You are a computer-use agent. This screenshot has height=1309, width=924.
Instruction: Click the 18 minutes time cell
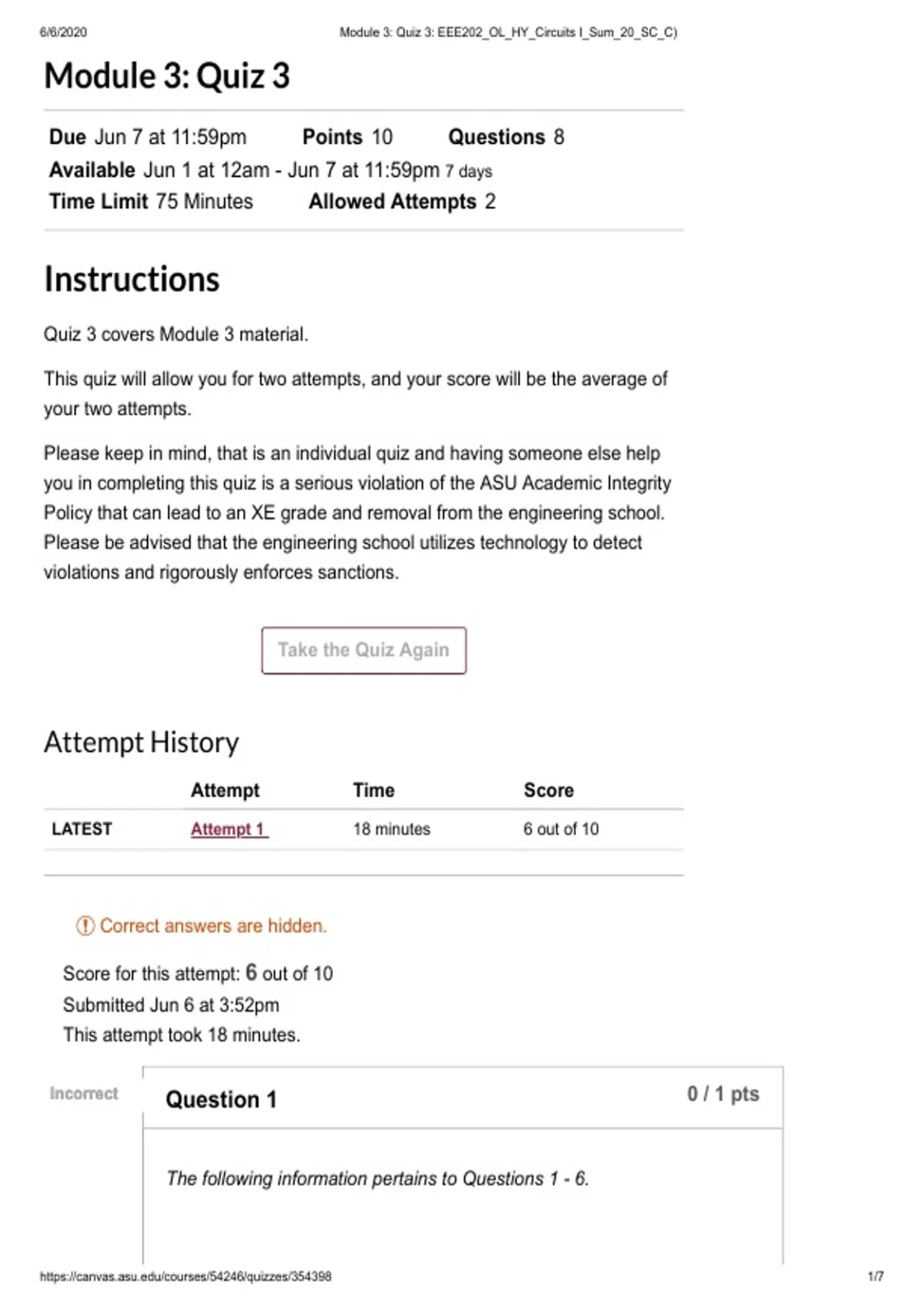point(392,829)
